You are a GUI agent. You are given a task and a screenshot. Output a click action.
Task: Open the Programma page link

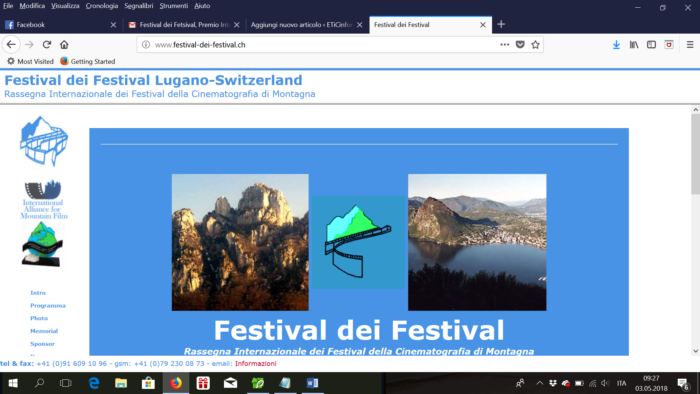[x=48, y=306]
